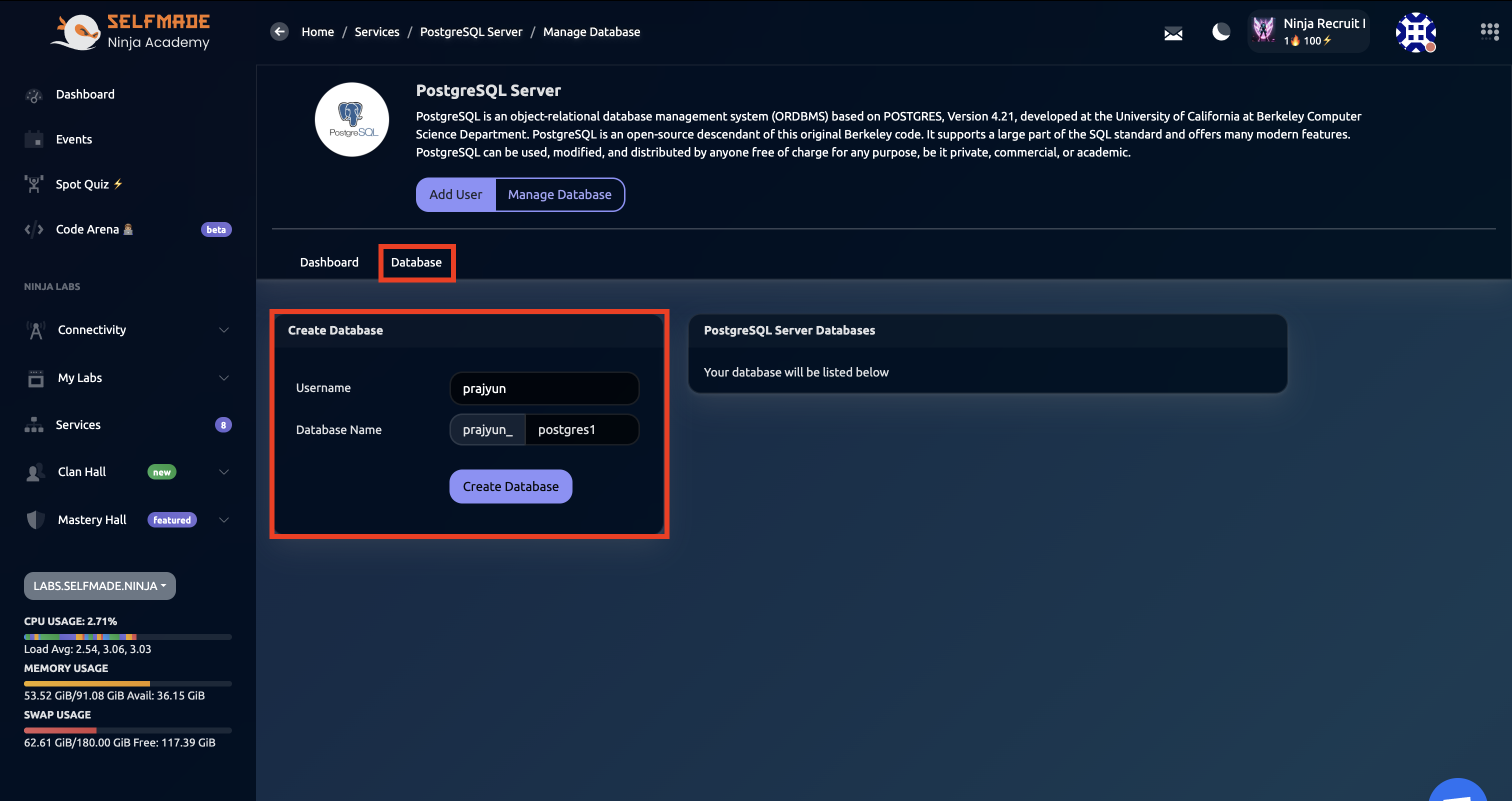Click the Code Arena brackets icon
The width and height of the screenshot is (1512, 801).
pyautogui.click(x=34, y=229)
